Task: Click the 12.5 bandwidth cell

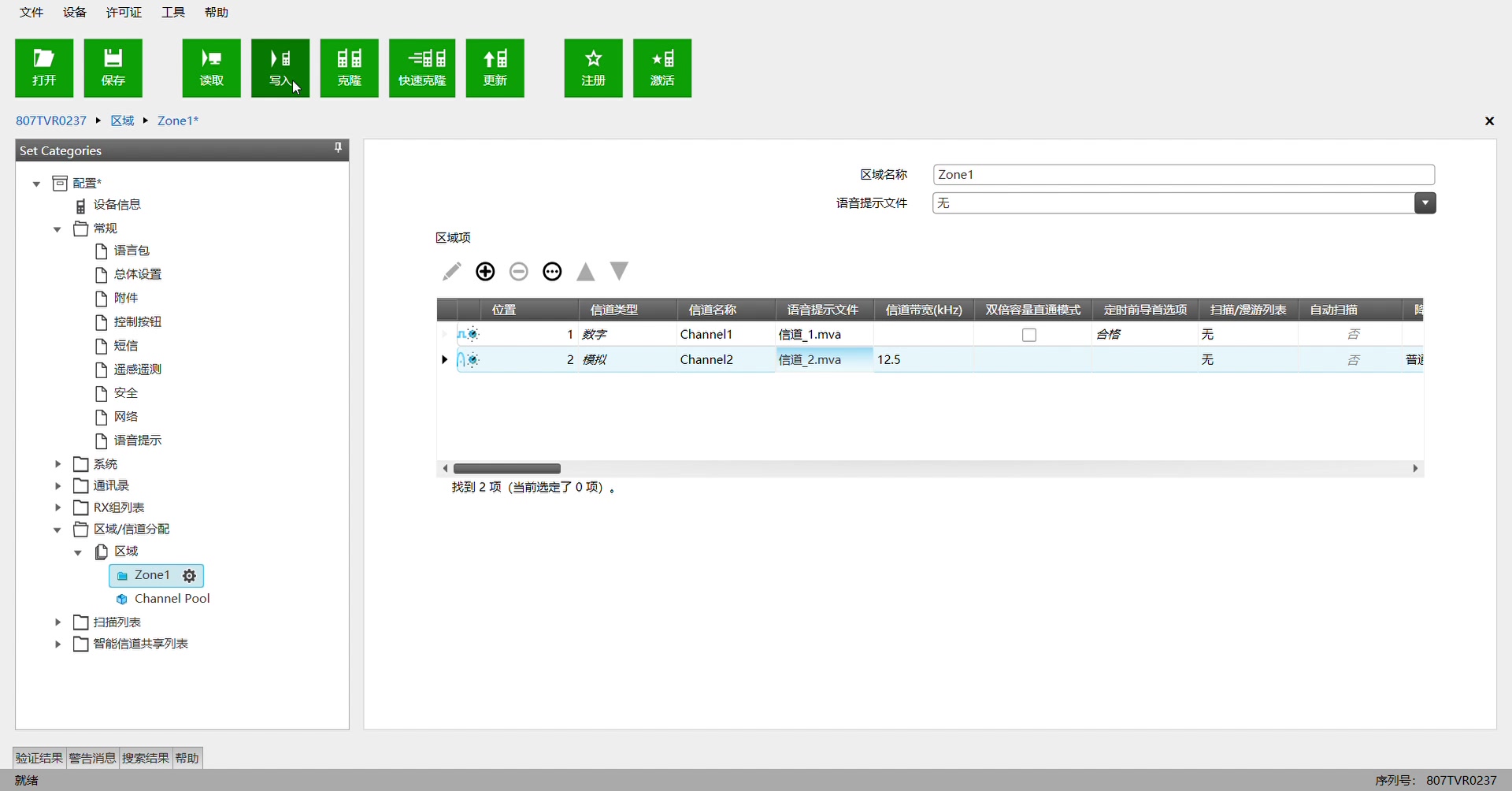Action: 923,360
